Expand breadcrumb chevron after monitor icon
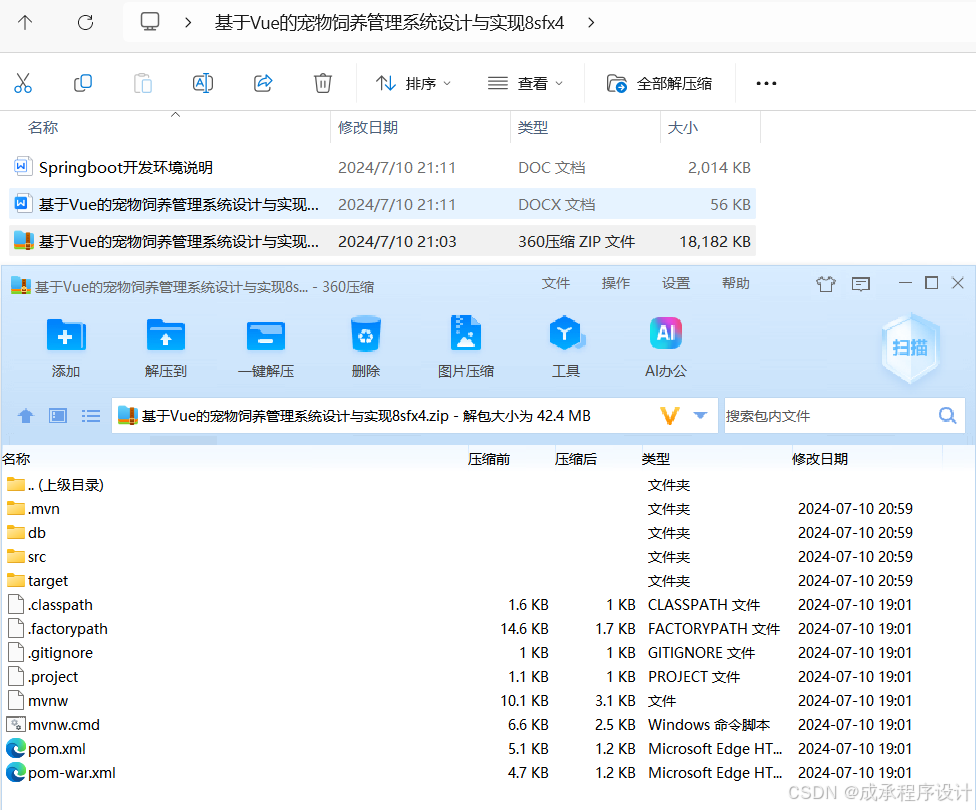The image size is (976, 810). 188,23
